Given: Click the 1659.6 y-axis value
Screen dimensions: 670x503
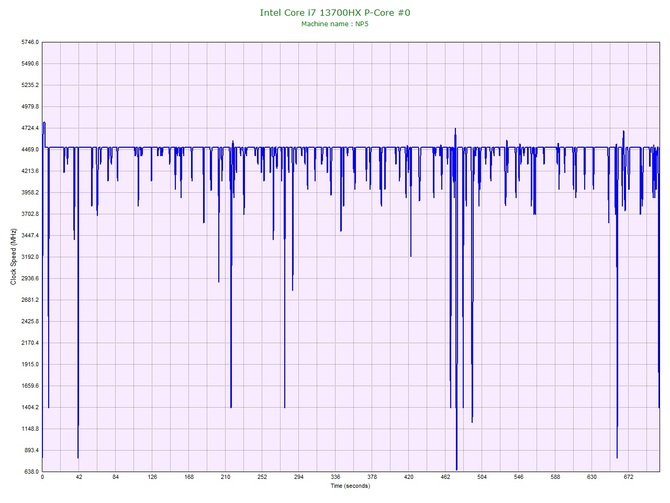Looking at the screenshot, I should 30,386.
